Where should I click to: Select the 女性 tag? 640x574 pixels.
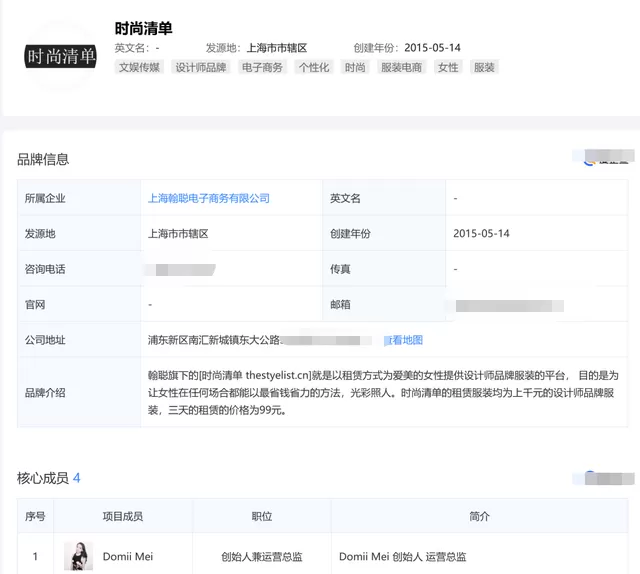(448, 67)
